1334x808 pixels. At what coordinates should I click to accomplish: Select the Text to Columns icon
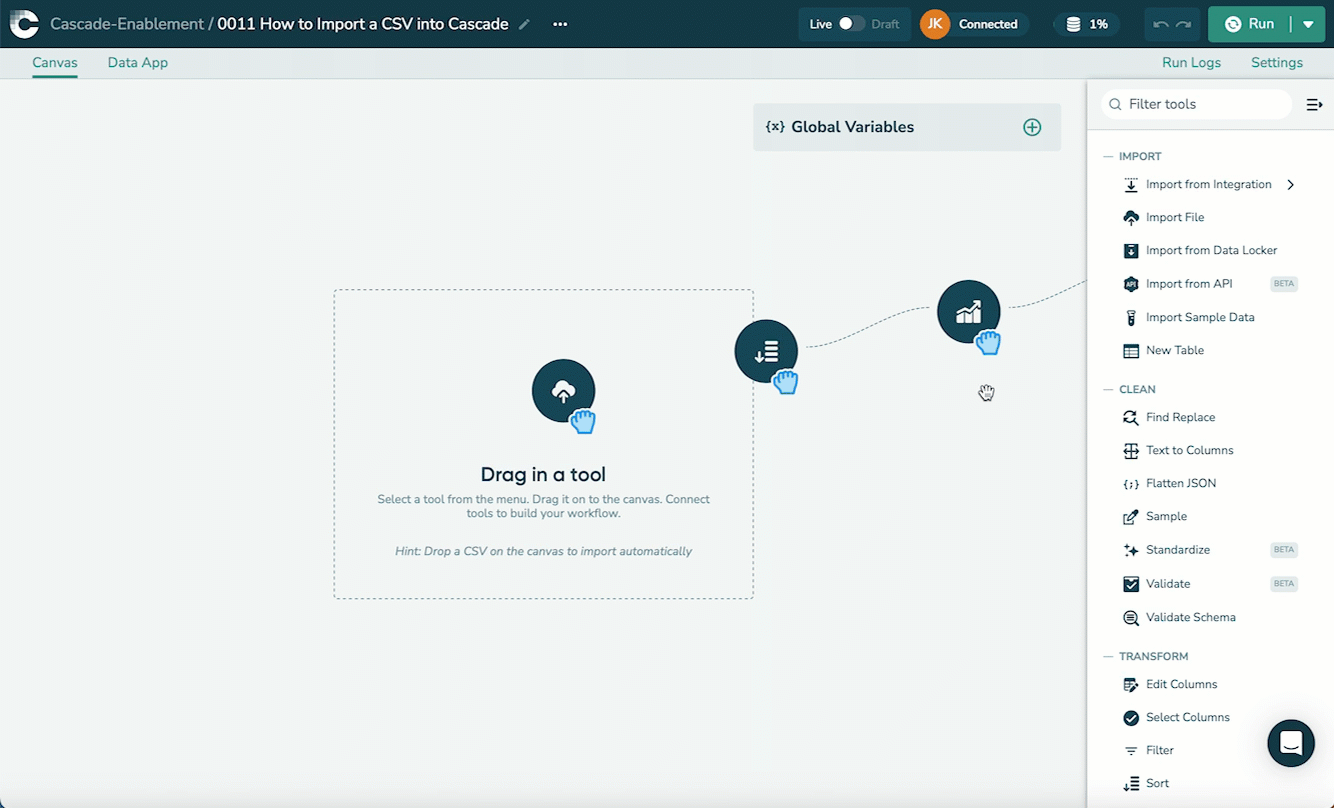pyautogui.click(x=1131, y=451)
